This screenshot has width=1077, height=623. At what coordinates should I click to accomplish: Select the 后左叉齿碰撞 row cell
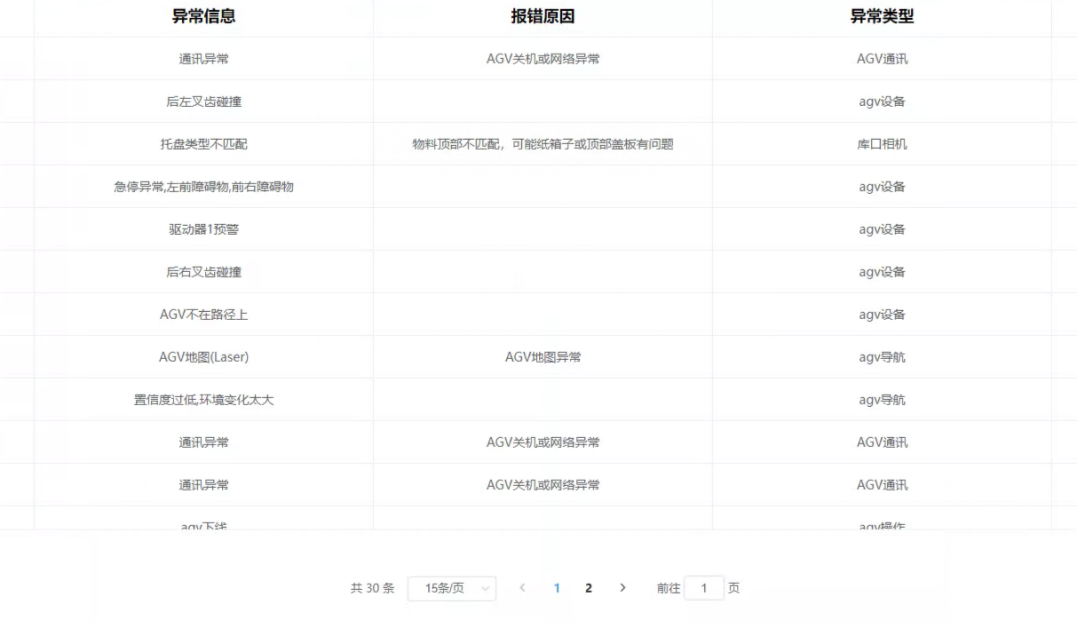point(204,102)
